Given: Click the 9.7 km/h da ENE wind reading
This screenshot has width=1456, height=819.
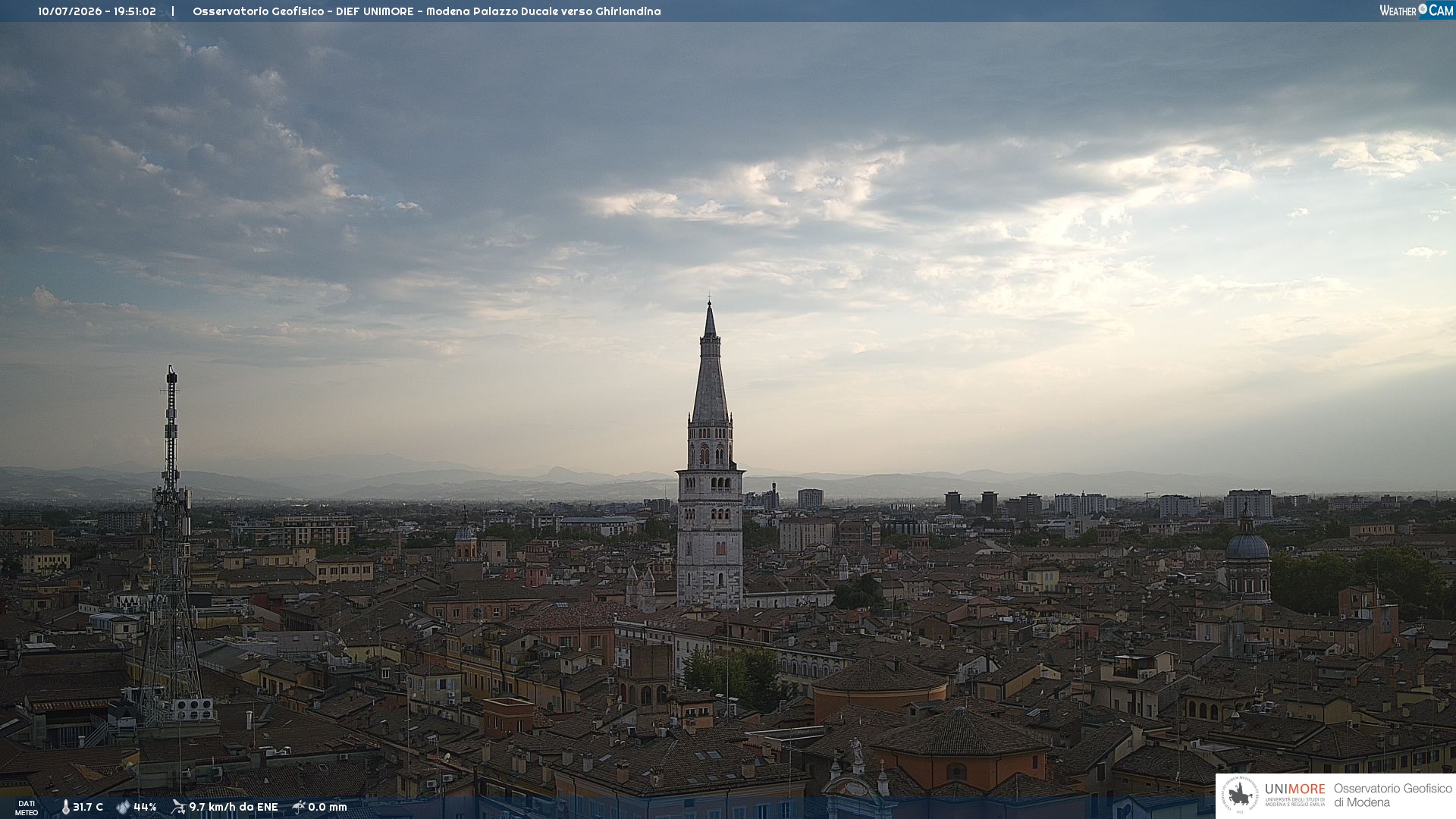Looking at the screenshot, I should pos(234,807).
